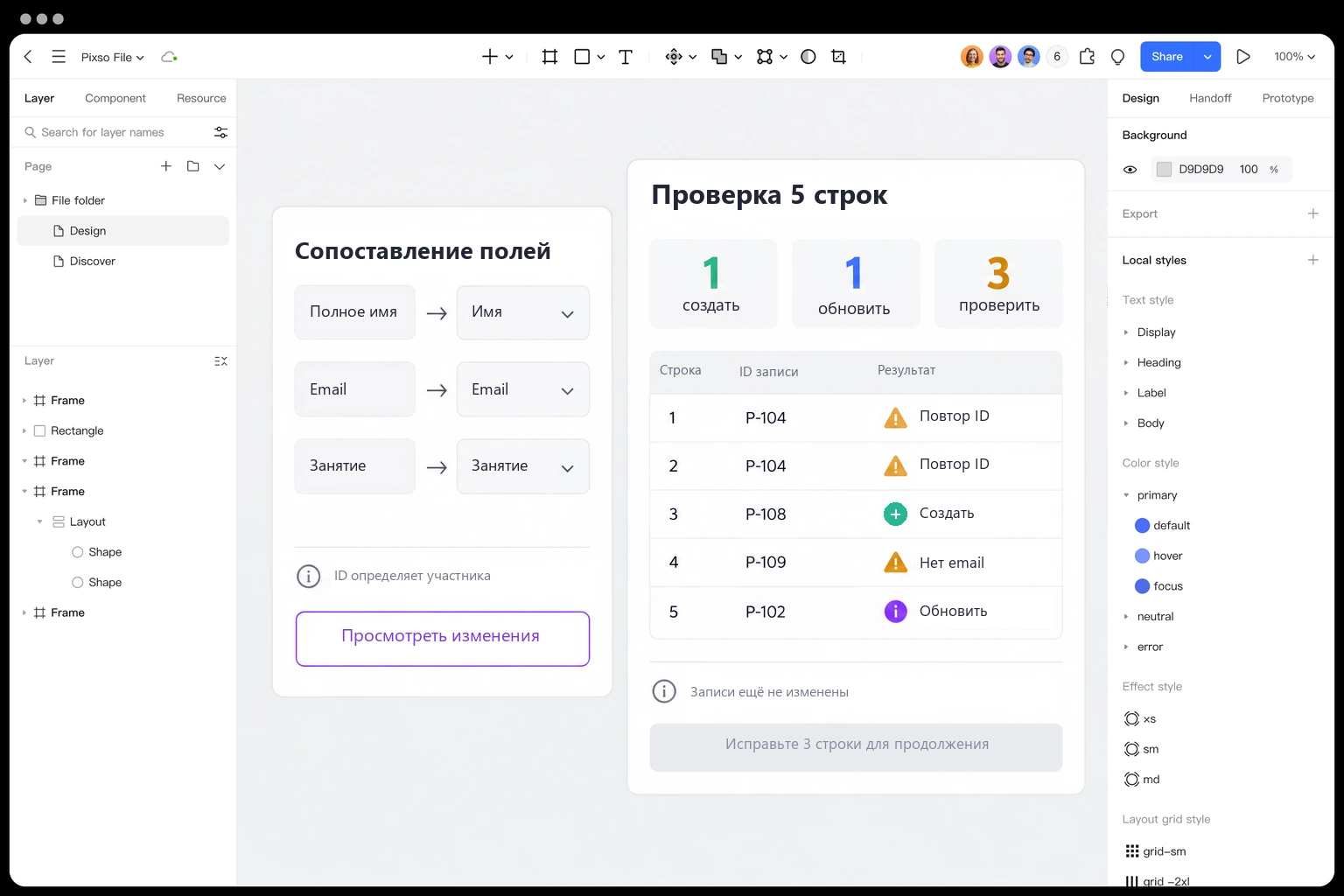Collapse the Page list chevron
Screen dimensions: 1344x896
[x=220, y=166]
